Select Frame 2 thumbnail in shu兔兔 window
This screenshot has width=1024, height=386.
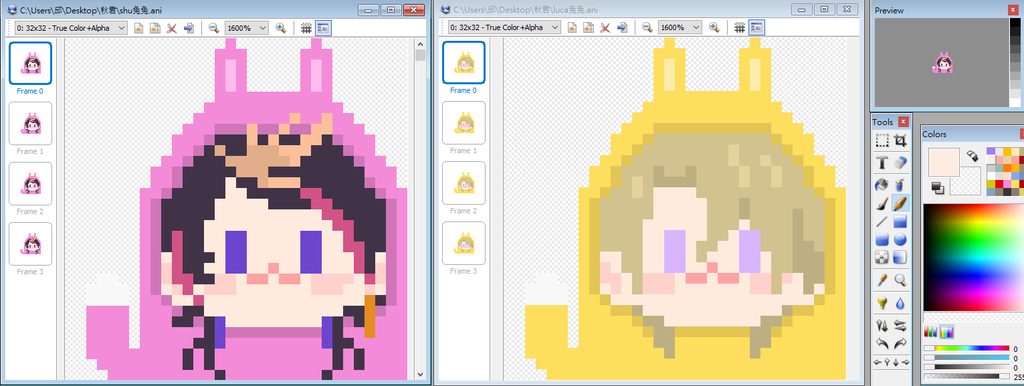coord(30,184)
